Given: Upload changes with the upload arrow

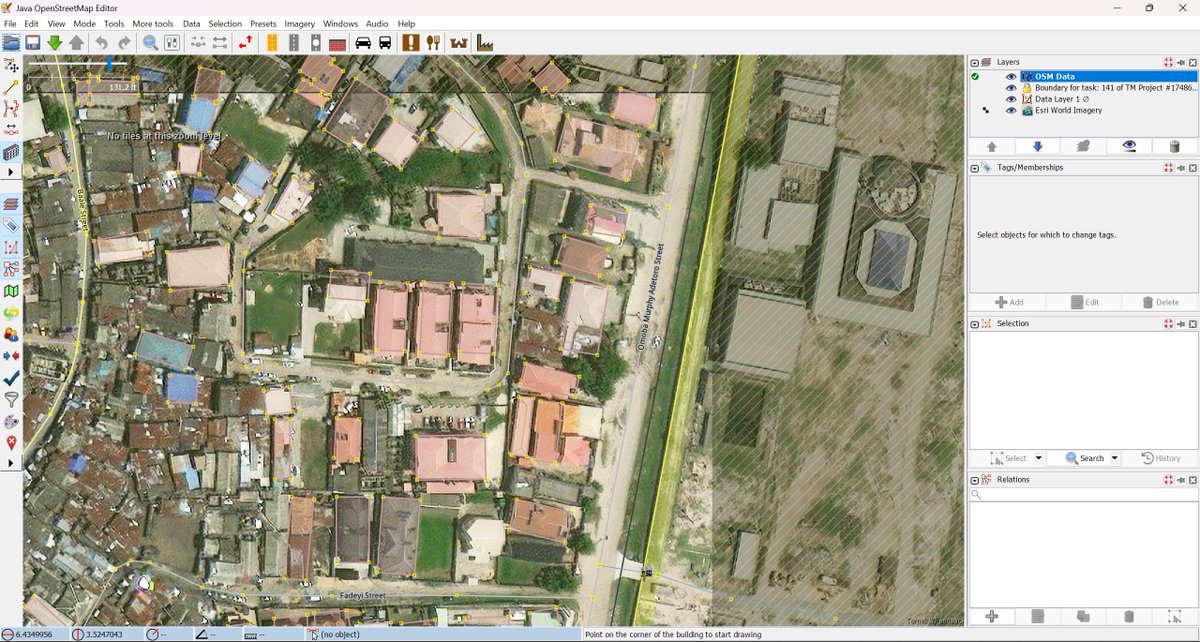Looking at the screenshot, I should tap(76, 42).
